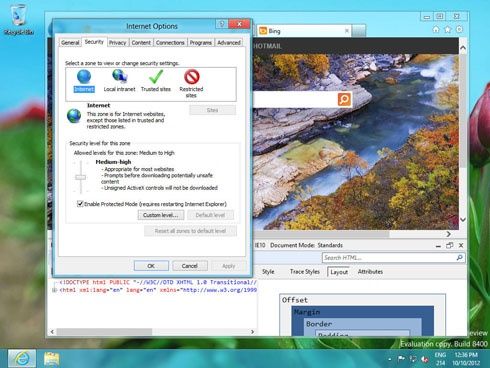Click the Bing tab favicon
Image resolution: width=490 pixels, height=368 pixels.
pyautogui.click(x=263, y=31)
